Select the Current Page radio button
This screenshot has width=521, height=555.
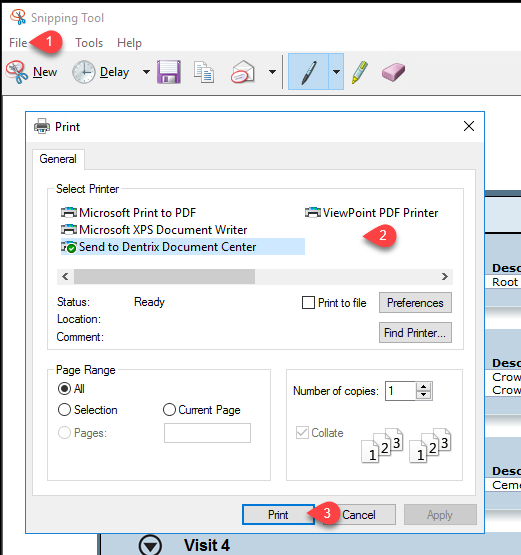coord(169,410)
